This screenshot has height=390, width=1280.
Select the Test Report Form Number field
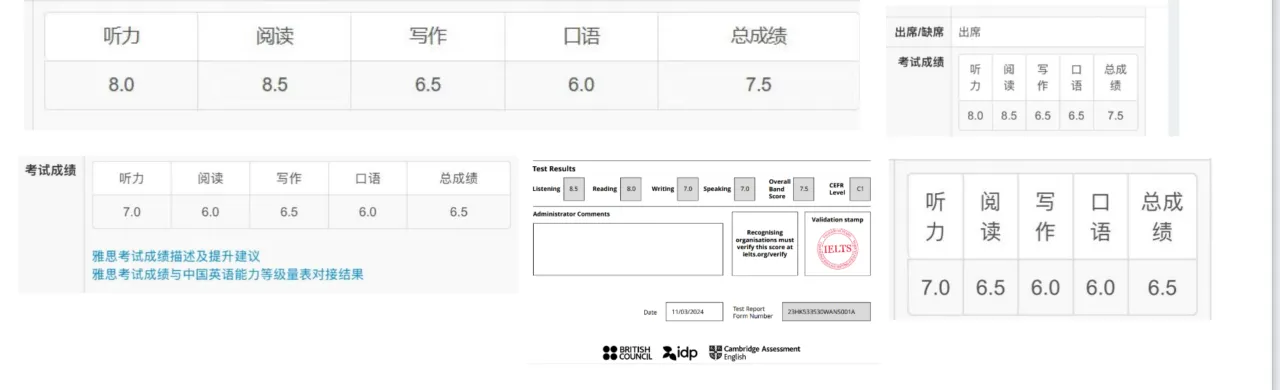826,312
